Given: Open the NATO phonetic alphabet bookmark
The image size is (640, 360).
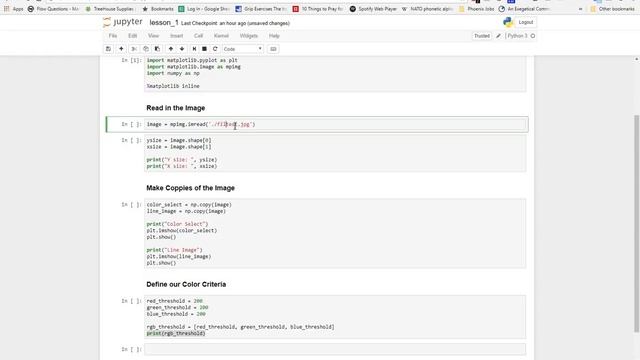Looking at the screenshot, I should pos(427,9).
